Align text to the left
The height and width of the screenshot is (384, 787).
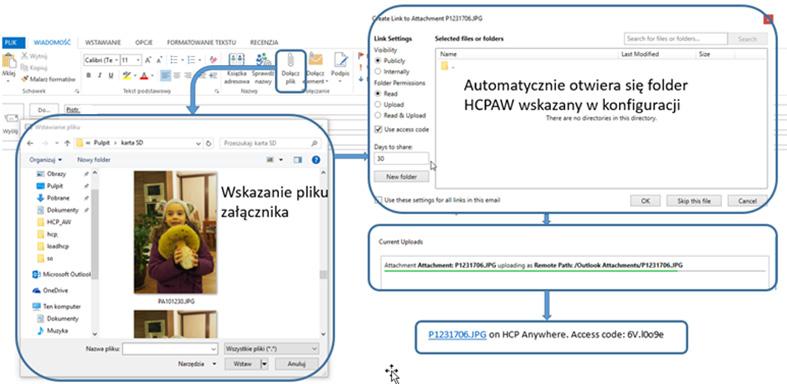(x=165, y=75)
